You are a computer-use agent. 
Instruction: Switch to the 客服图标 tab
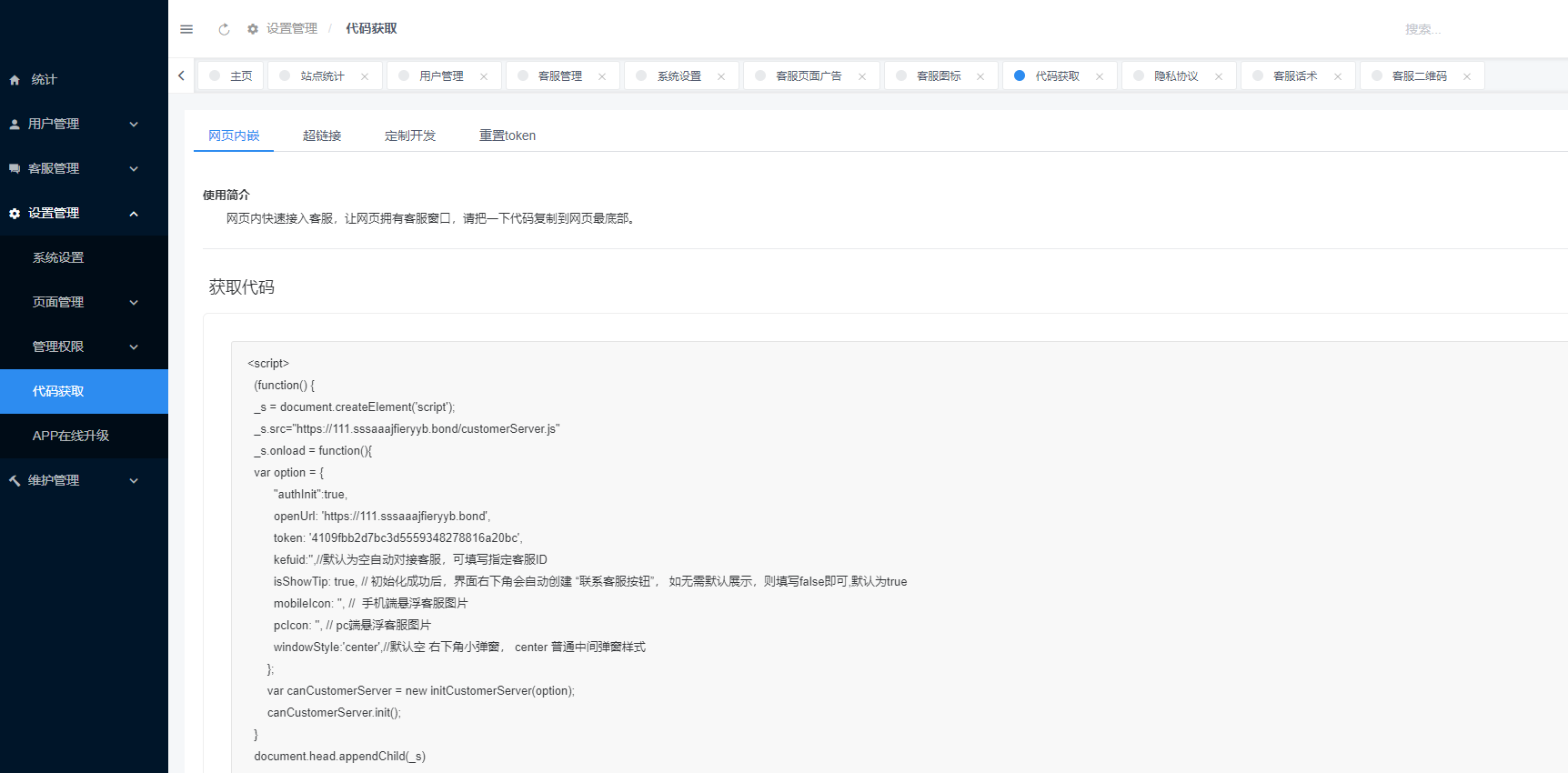940,75
